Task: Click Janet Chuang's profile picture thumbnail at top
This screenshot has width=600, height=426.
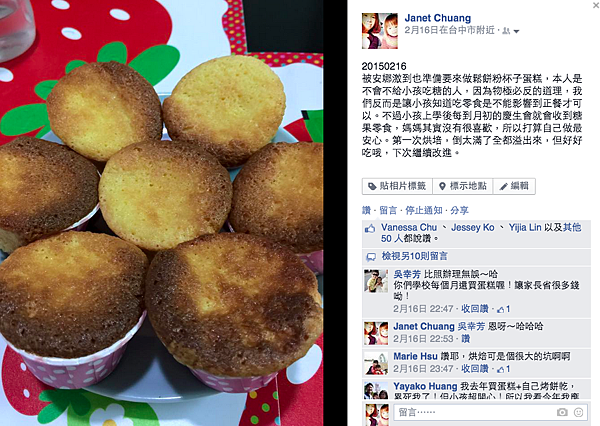Action: 380,31
